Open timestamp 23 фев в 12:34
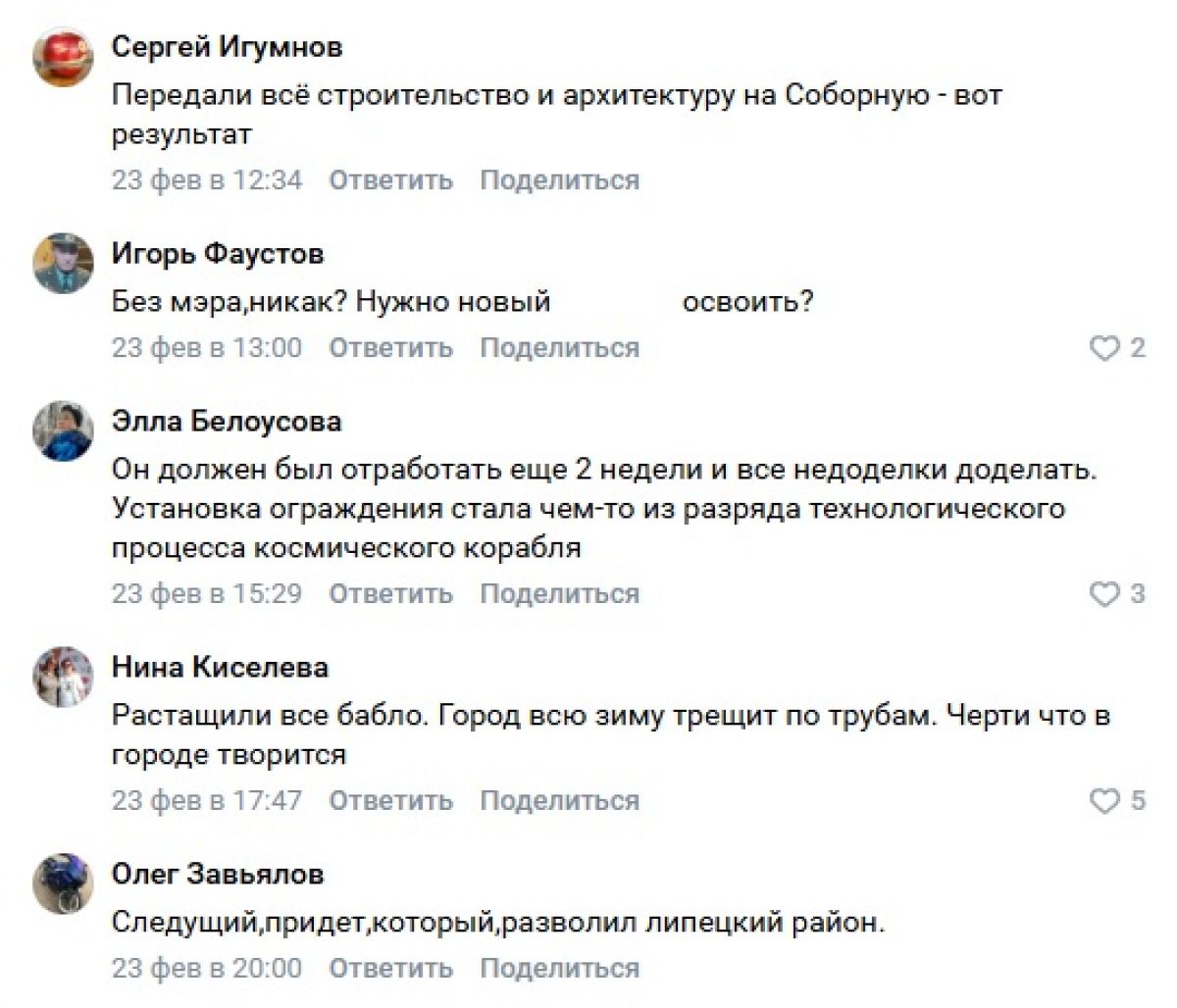Image resolution: width=1177 pixels, height=1008 pixels. click(x=206, y=180)
